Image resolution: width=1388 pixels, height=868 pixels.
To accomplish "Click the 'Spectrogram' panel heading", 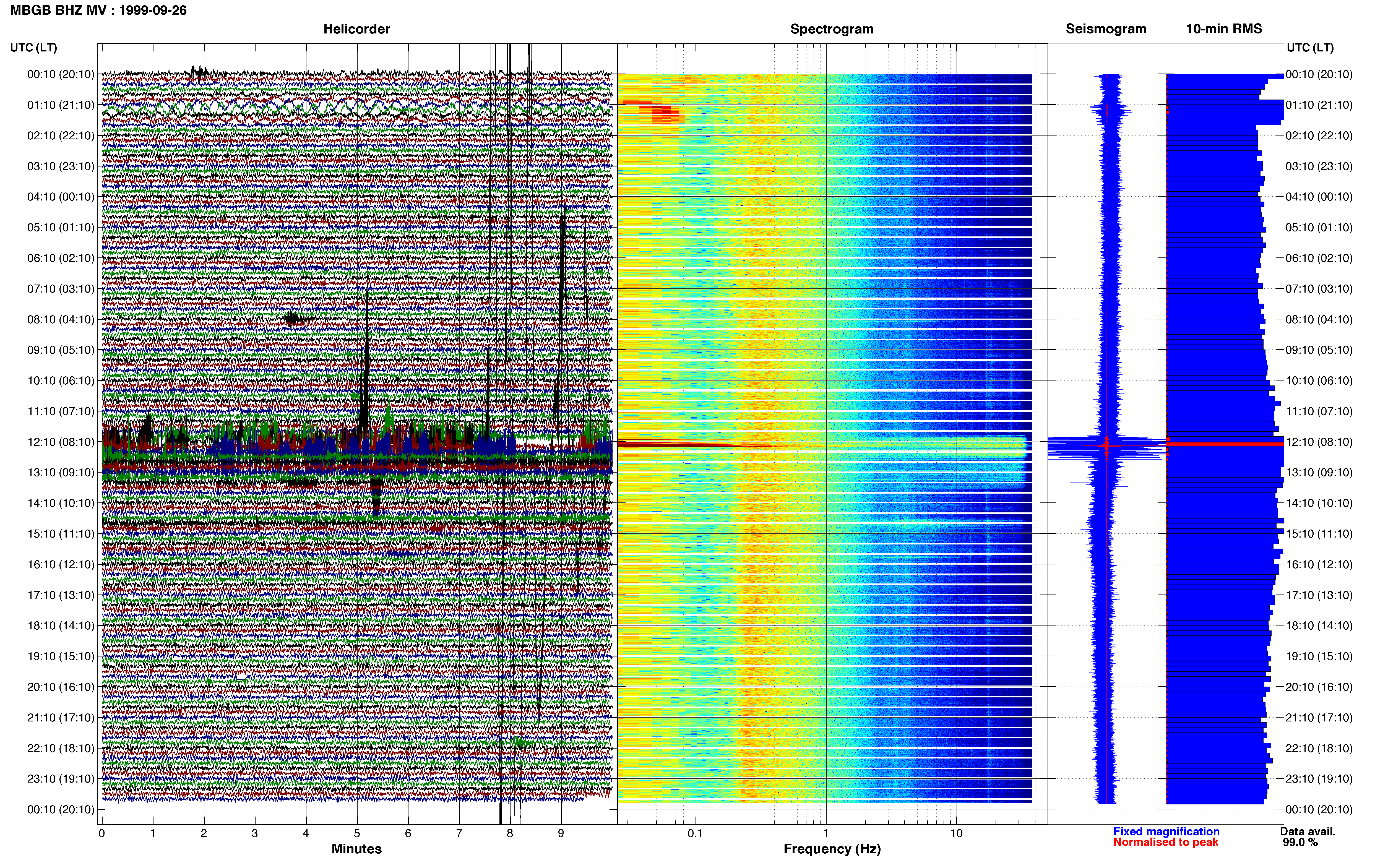I will 832,29.
